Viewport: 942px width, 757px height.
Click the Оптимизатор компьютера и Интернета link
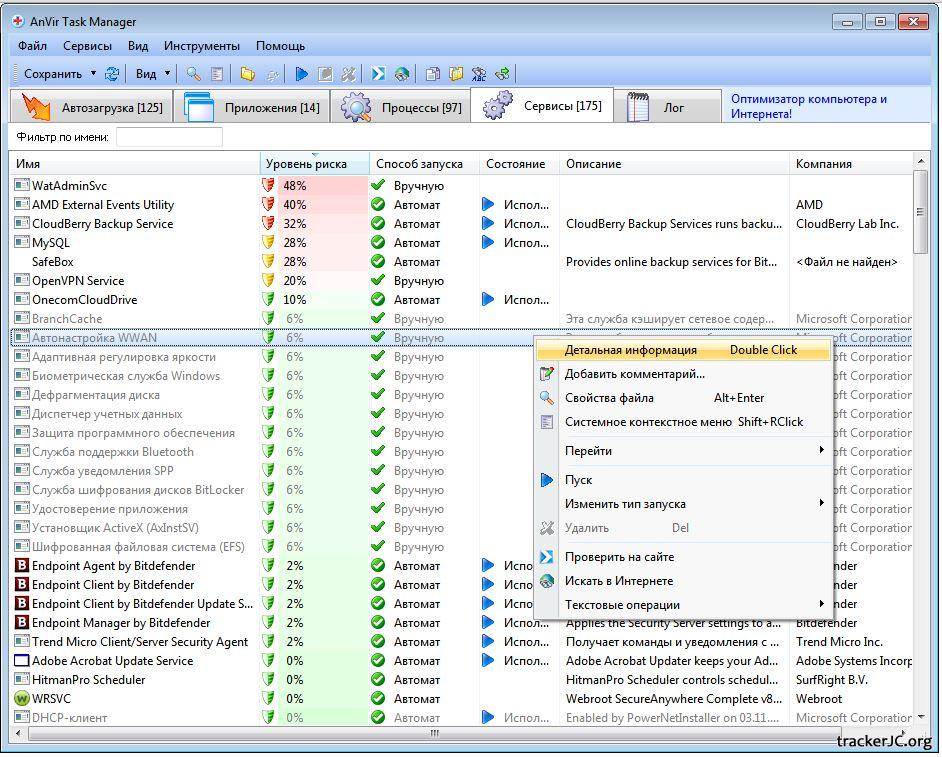click(x=808, y=106)
